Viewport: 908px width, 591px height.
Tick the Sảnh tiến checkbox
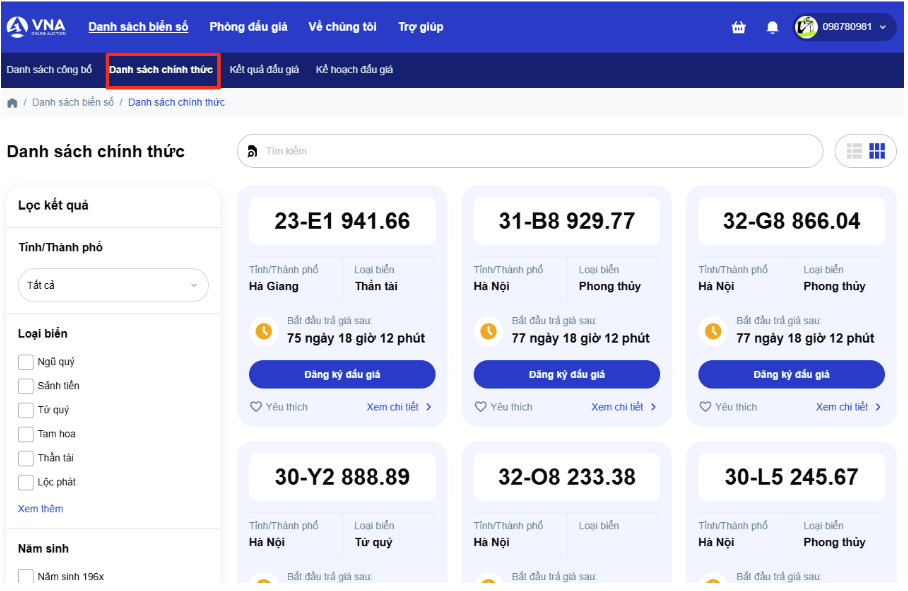coord(25,386)
